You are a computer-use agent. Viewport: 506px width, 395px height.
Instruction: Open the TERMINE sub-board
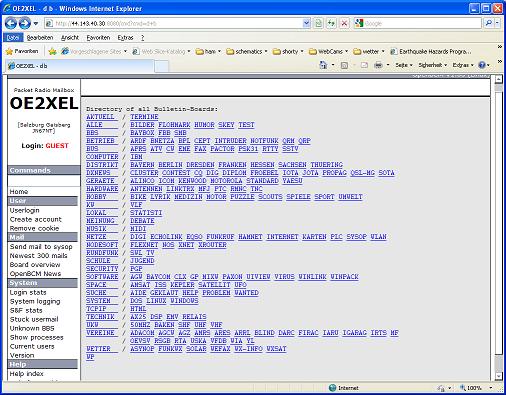(144, 117)
